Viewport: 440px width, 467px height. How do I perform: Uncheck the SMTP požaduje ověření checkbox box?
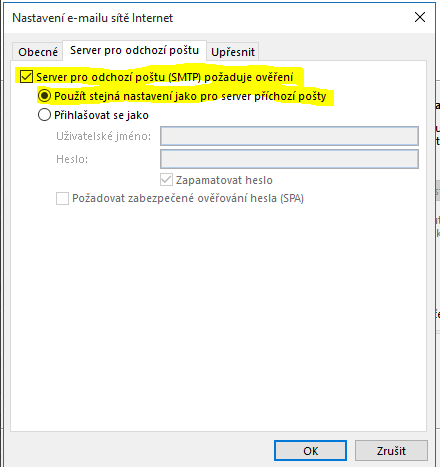point(26,76)
